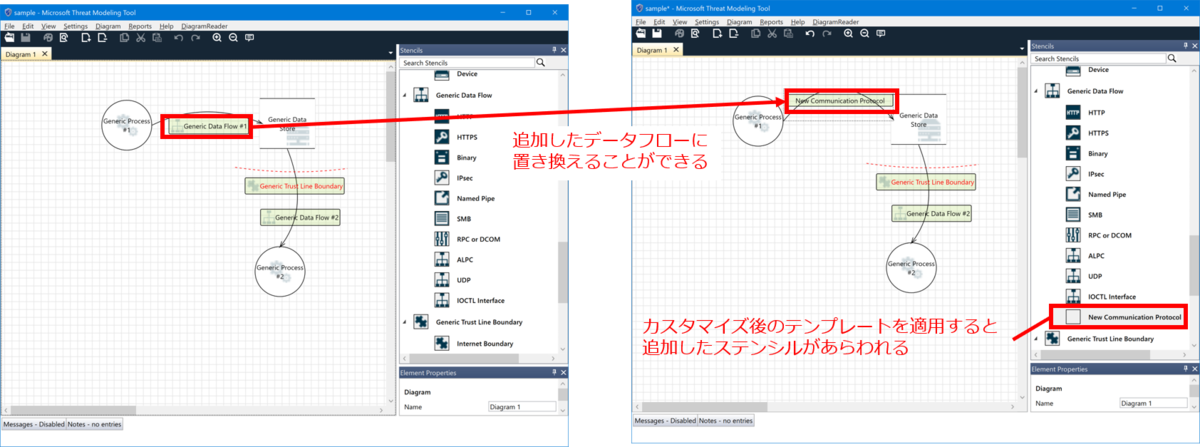Click Paste icon in right window toolbar
The width and height of the screenshot is (1200, 447).
(787, 33)
